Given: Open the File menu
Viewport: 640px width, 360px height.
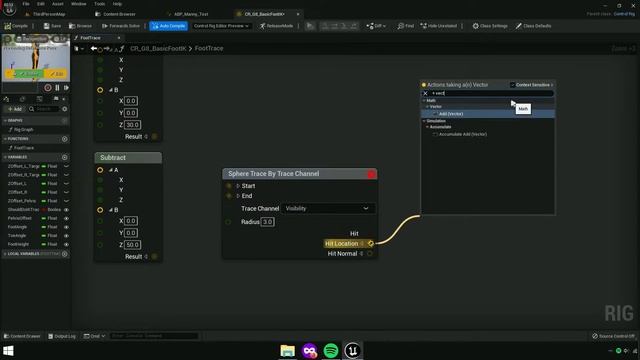Looking at the screenshot, I should pos(26,4).
